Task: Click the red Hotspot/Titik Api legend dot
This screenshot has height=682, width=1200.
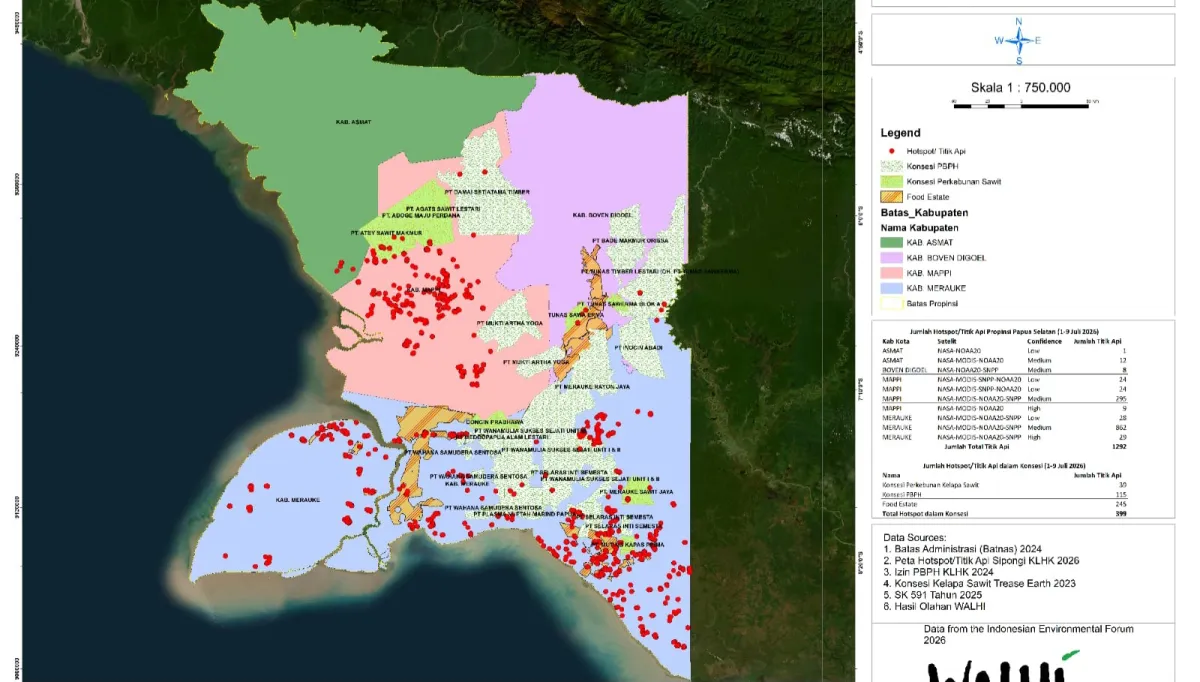Action: pos(892,150)
